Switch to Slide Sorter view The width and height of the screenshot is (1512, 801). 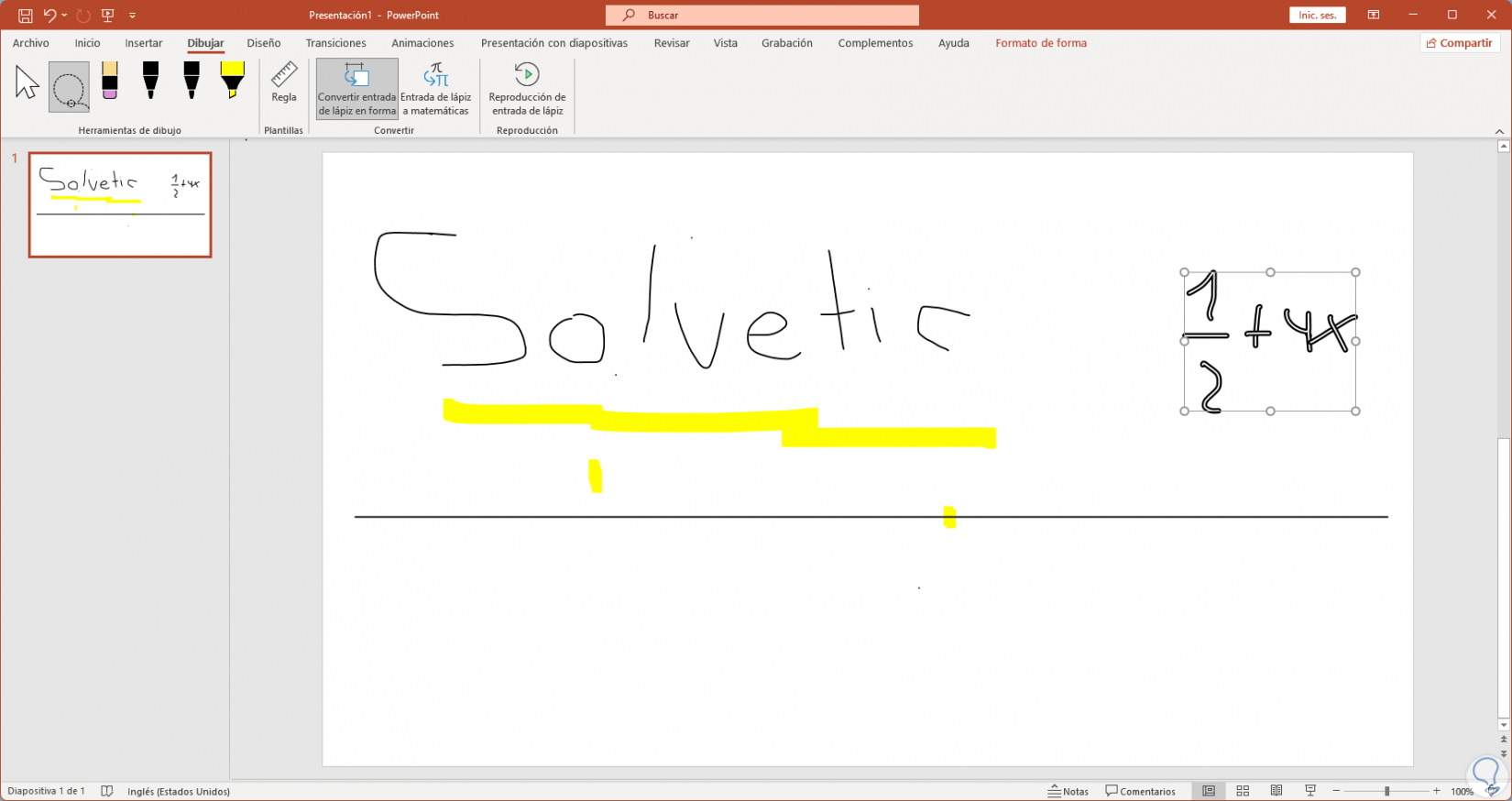pos(1243,791)
